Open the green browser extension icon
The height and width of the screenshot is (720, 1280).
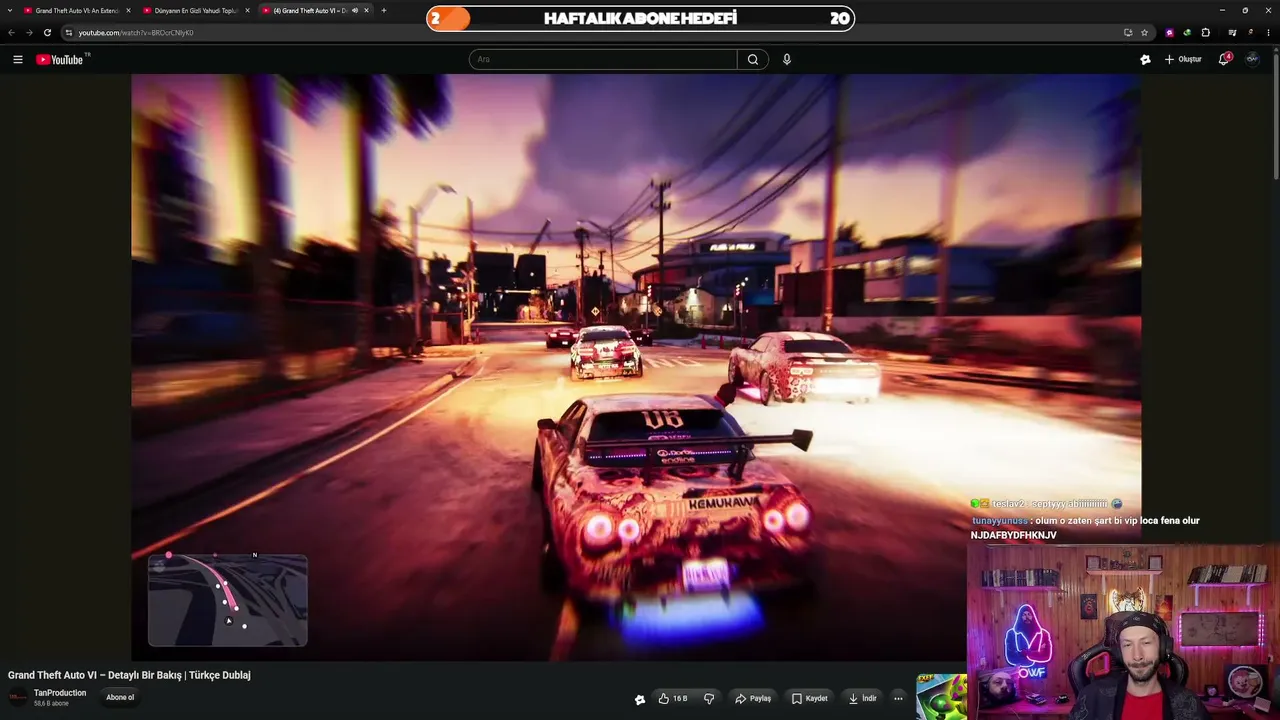1187,33
